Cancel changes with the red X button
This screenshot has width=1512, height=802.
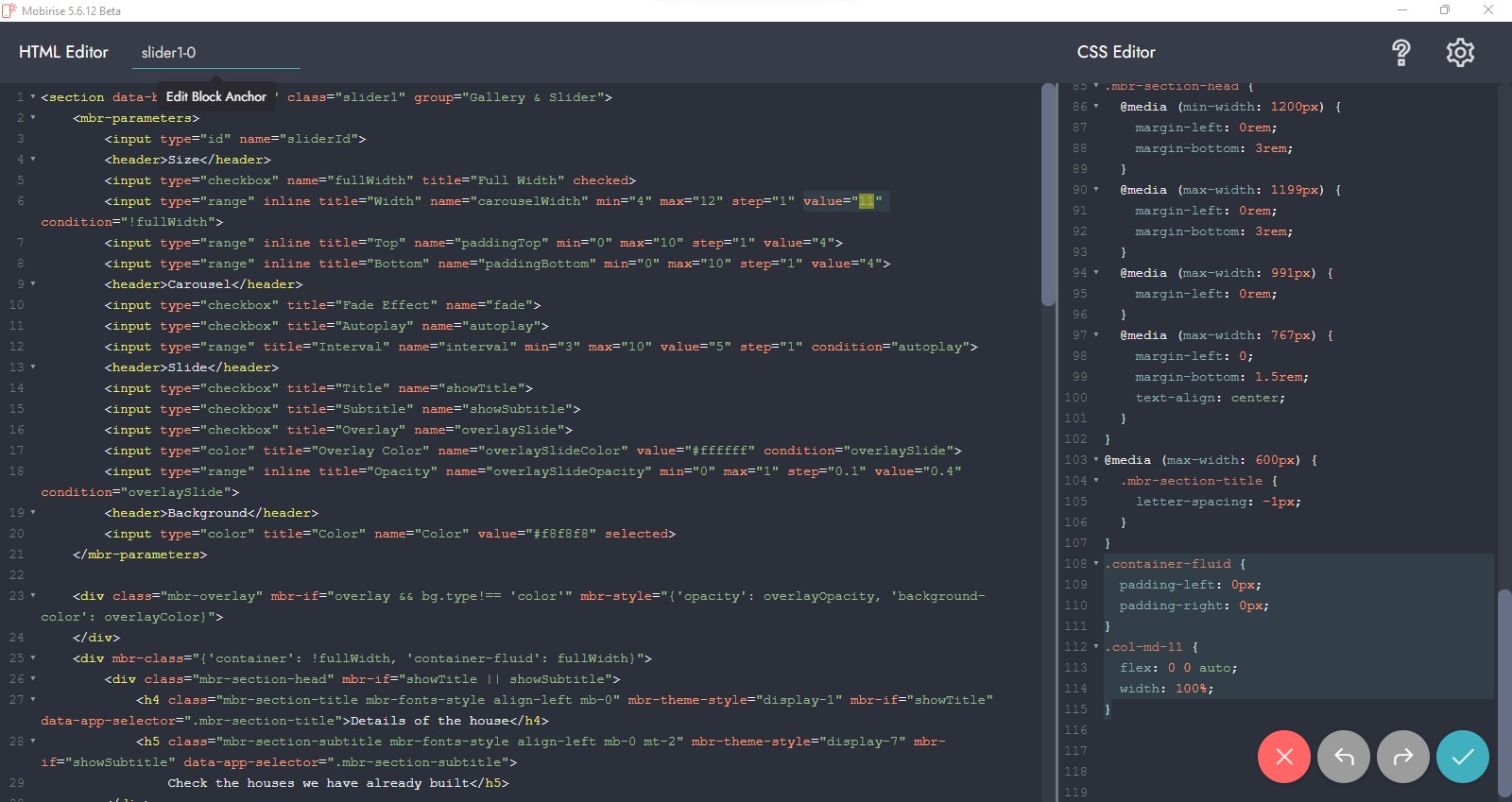coord(1283,757)
